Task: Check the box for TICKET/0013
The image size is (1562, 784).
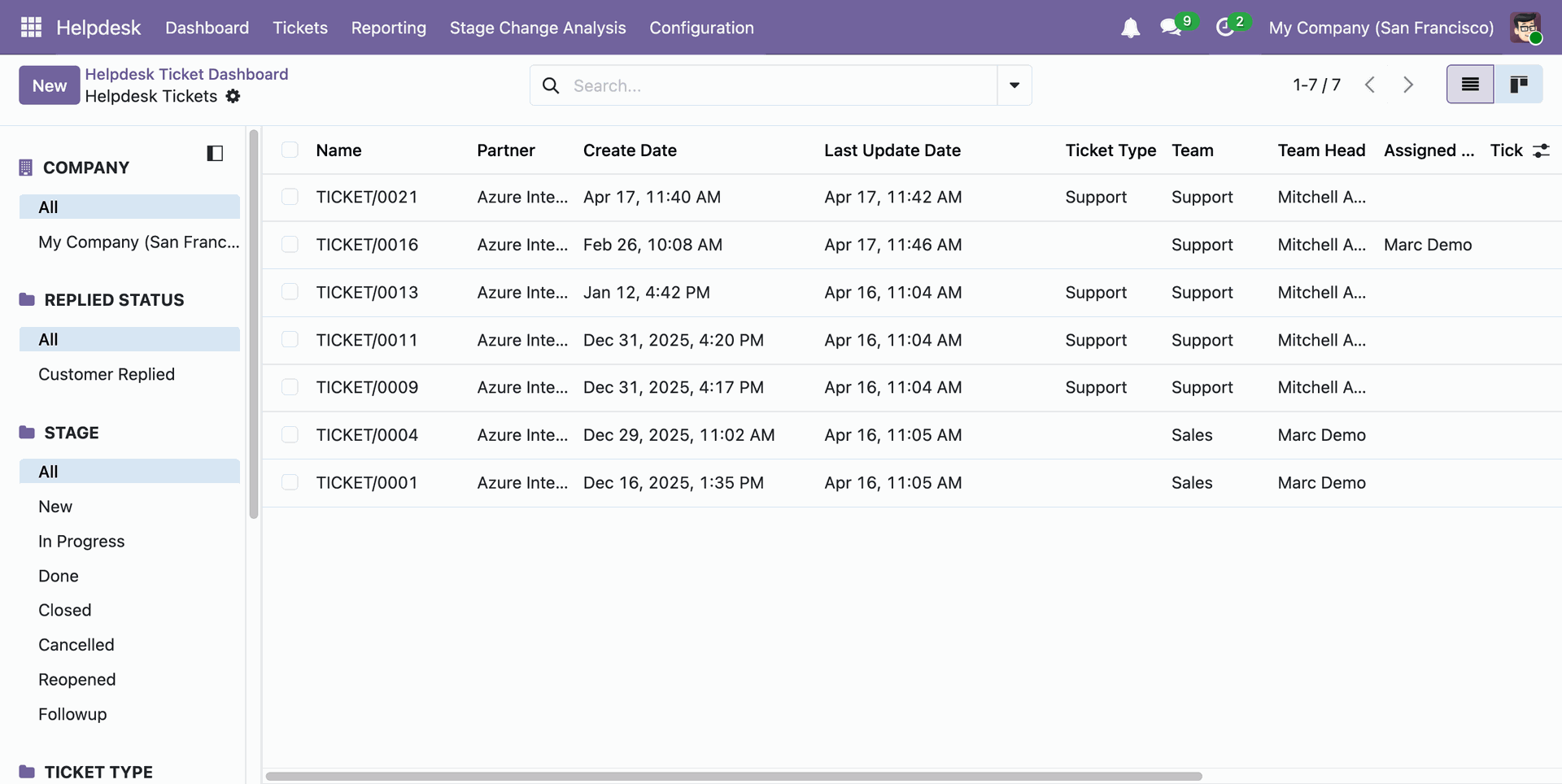Action: click(290, 292)
